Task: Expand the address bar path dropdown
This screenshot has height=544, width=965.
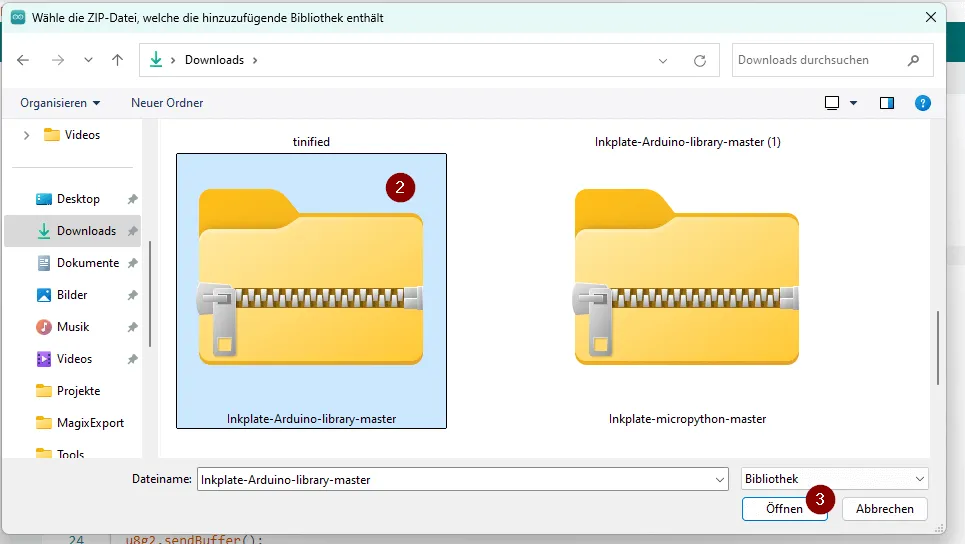Action: click(x=663, y=60)
